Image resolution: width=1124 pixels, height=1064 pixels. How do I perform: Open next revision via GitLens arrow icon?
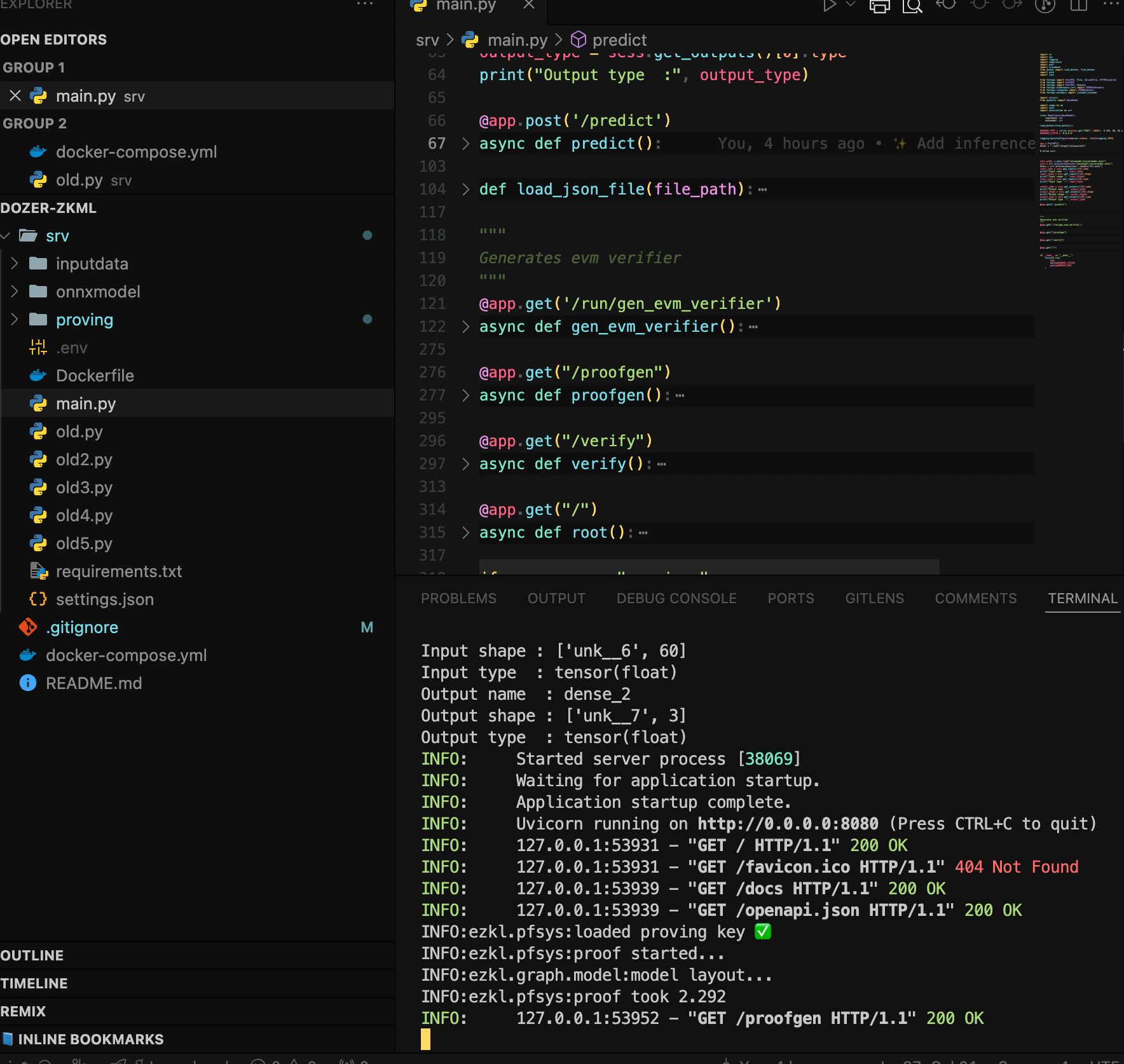click(1011, 5)
